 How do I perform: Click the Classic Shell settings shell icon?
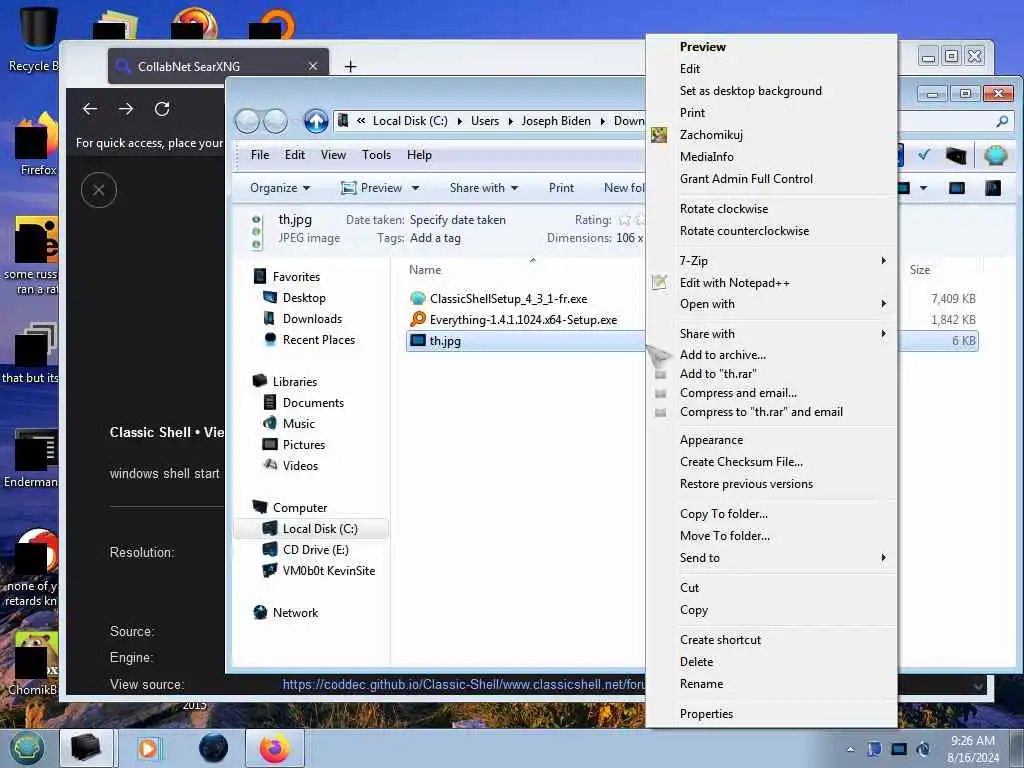pos(995,155)
